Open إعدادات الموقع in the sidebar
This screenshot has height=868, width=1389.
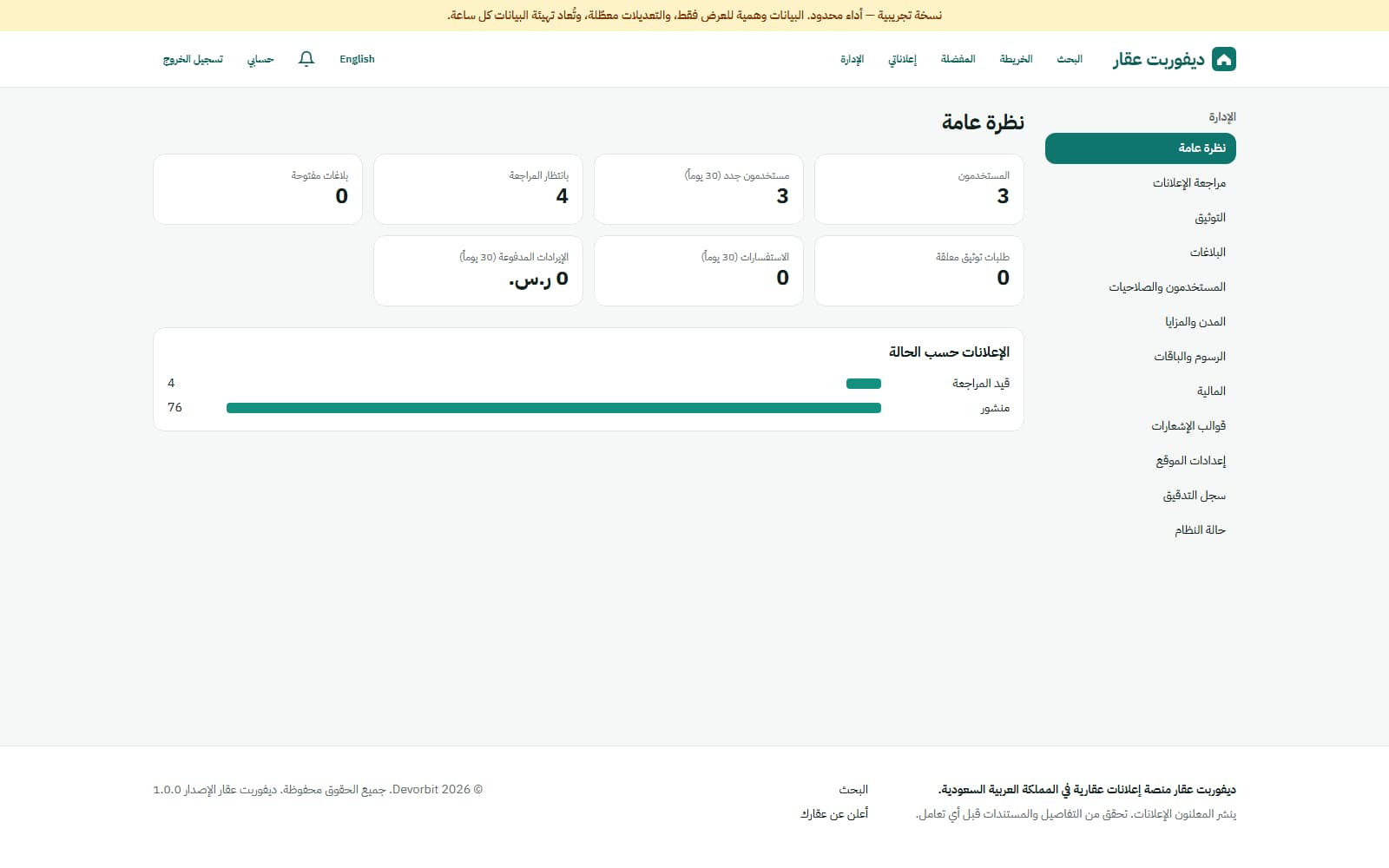pos(1140,461)
